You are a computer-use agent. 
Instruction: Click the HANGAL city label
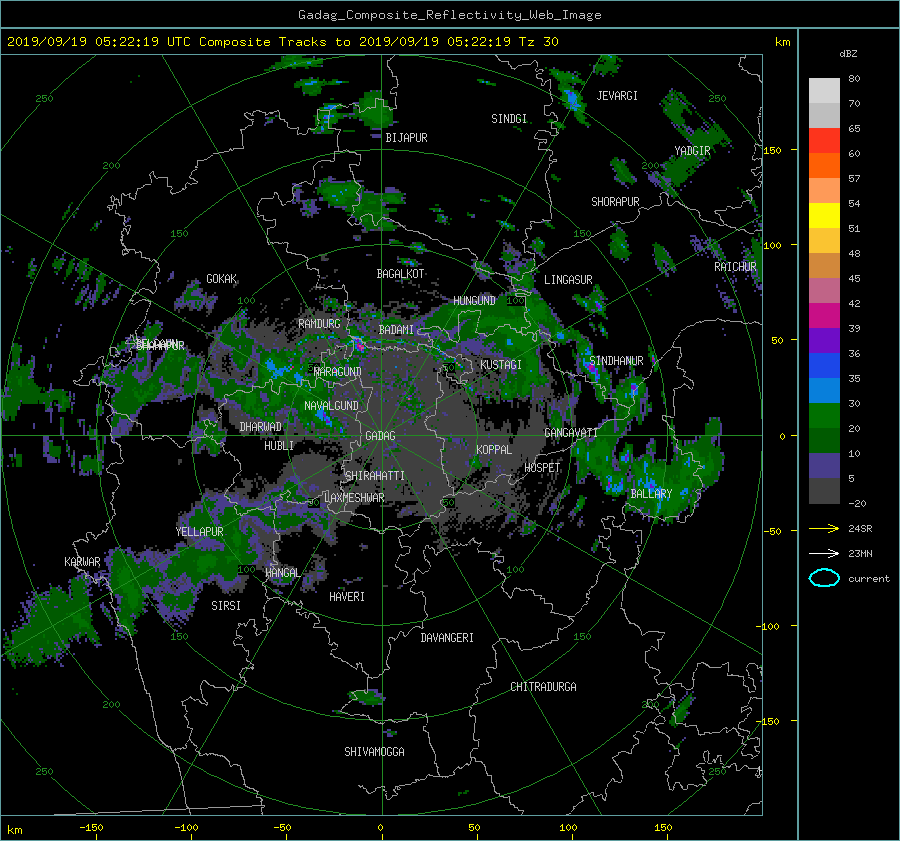click(x=282, y=573)
